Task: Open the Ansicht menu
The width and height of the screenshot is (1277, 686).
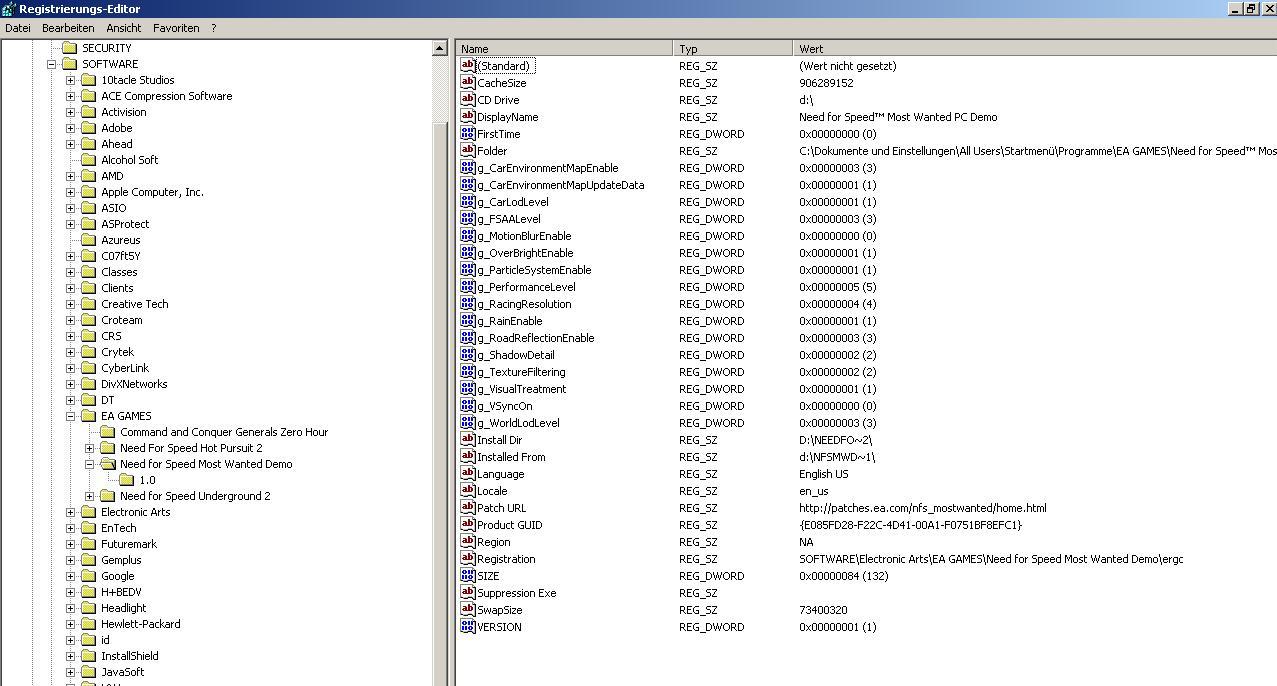Action: [124, 28]
